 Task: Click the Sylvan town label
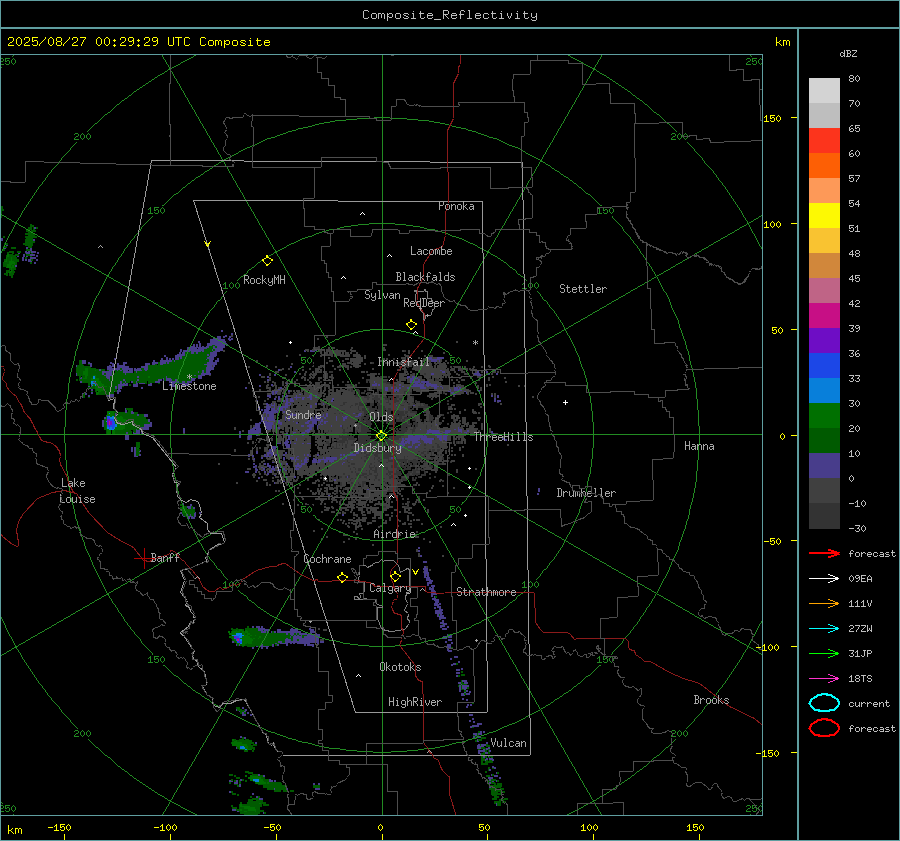382,295
